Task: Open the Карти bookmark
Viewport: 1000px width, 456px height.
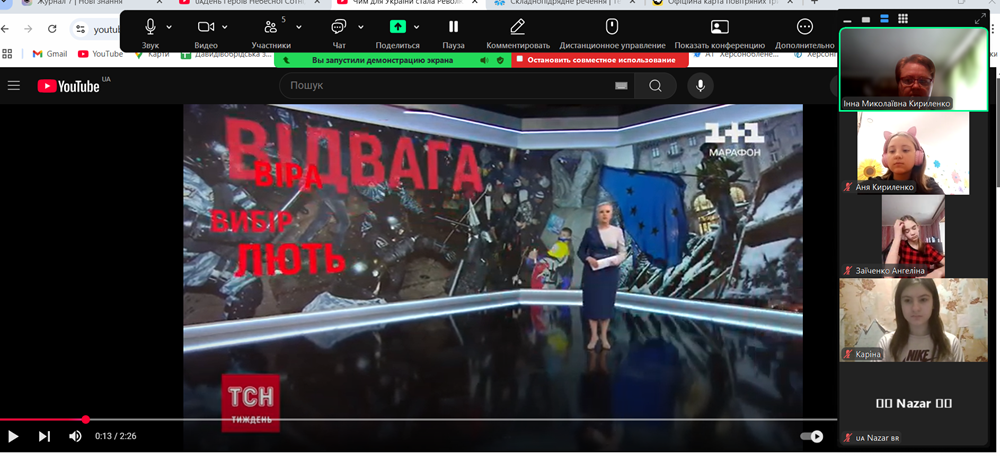Action: click(152, 54)
